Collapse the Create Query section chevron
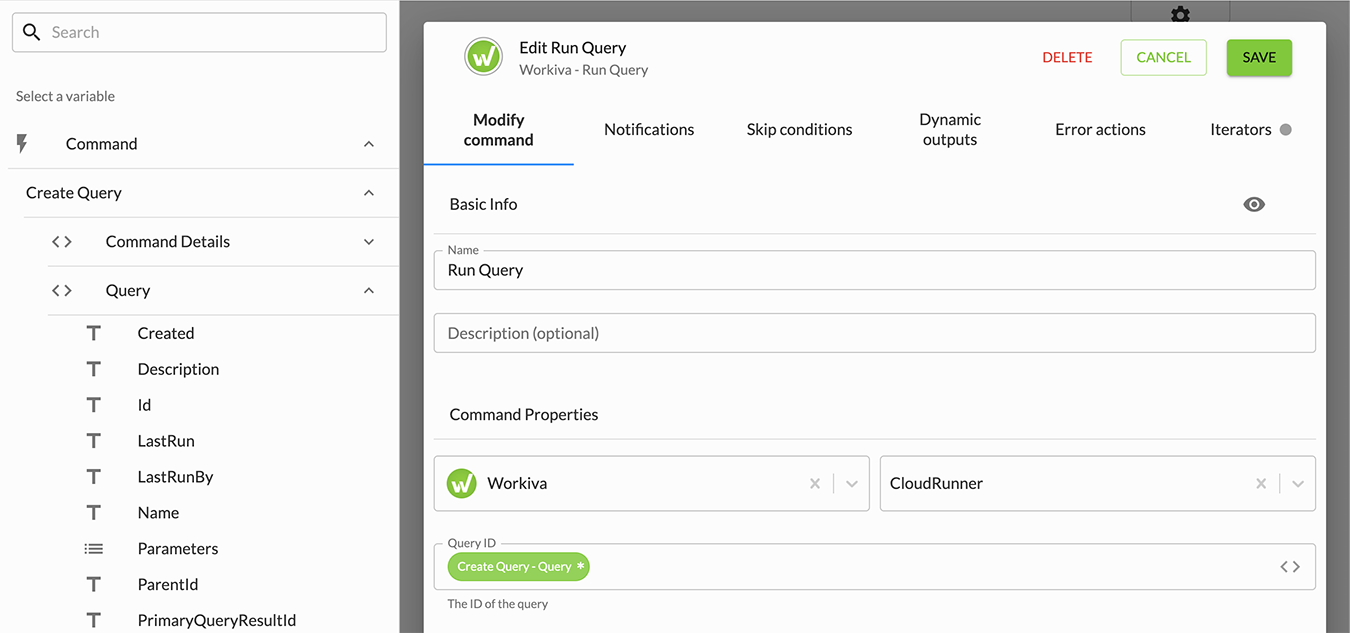 [369, 193]
